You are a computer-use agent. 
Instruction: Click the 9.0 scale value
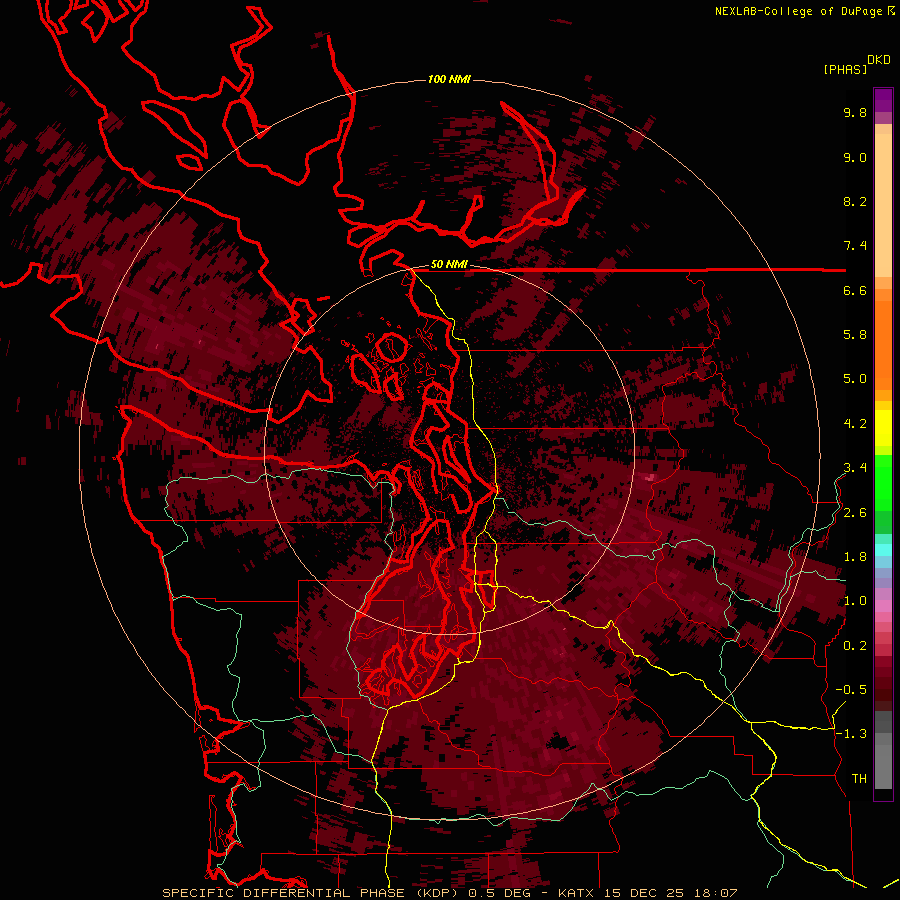pos(855,157)
